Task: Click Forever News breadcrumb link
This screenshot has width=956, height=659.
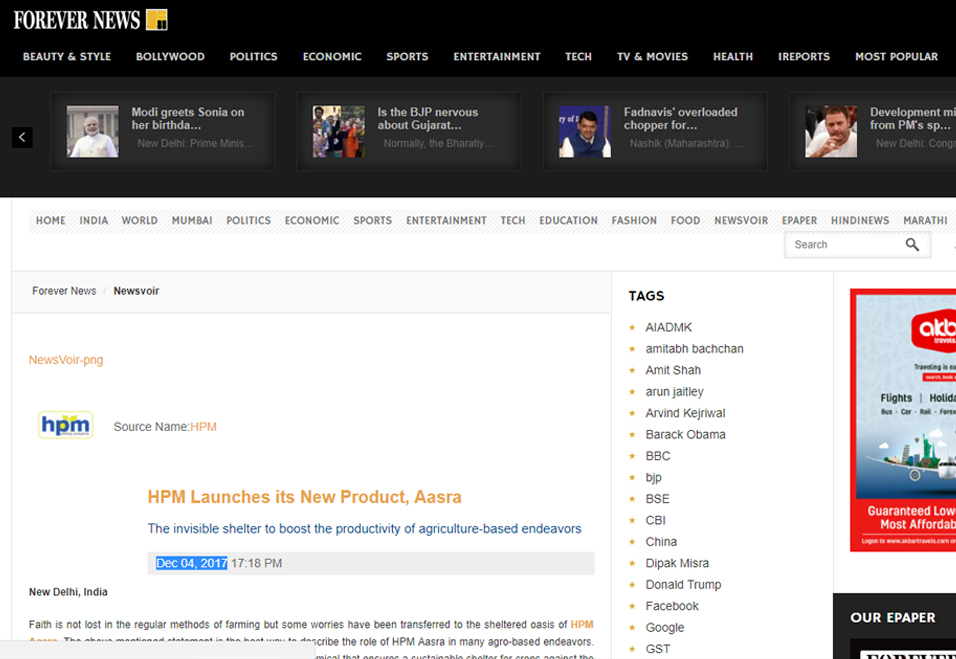Action: (64, 291)
